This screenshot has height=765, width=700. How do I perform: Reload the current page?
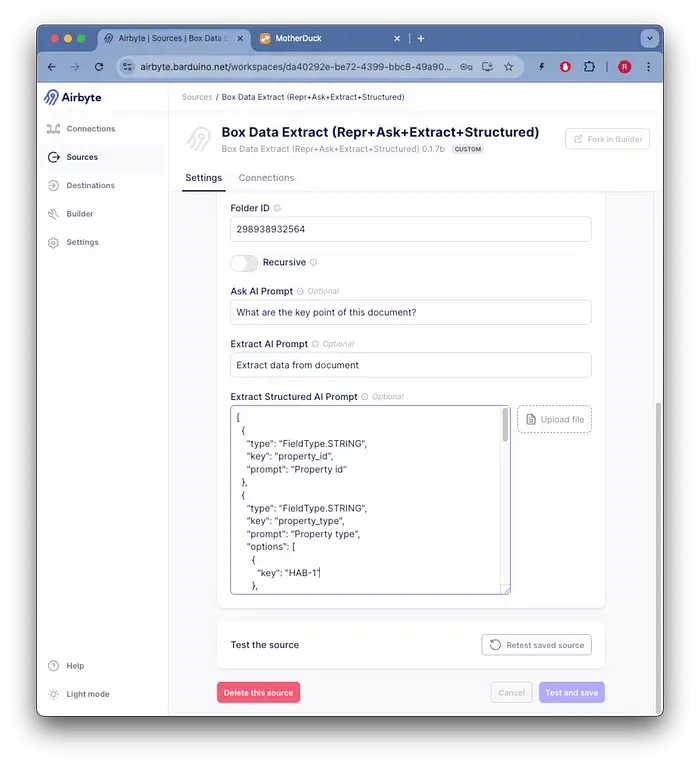tap(99, 67)
